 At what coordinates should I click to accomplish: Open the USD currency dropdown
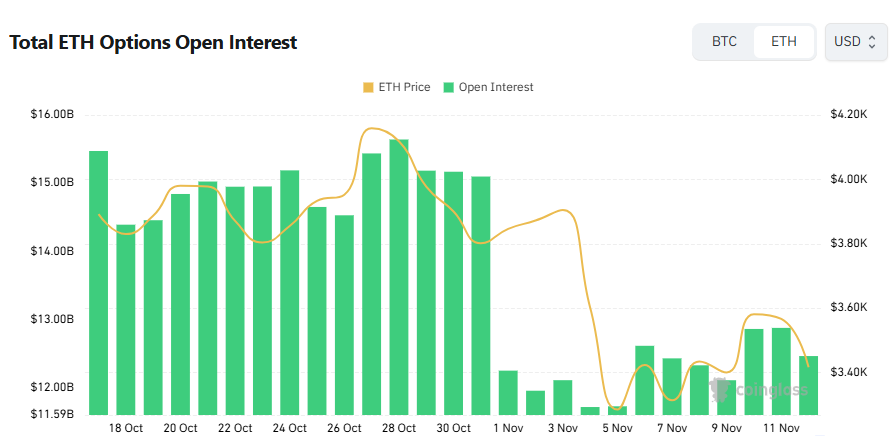(855, 42)
